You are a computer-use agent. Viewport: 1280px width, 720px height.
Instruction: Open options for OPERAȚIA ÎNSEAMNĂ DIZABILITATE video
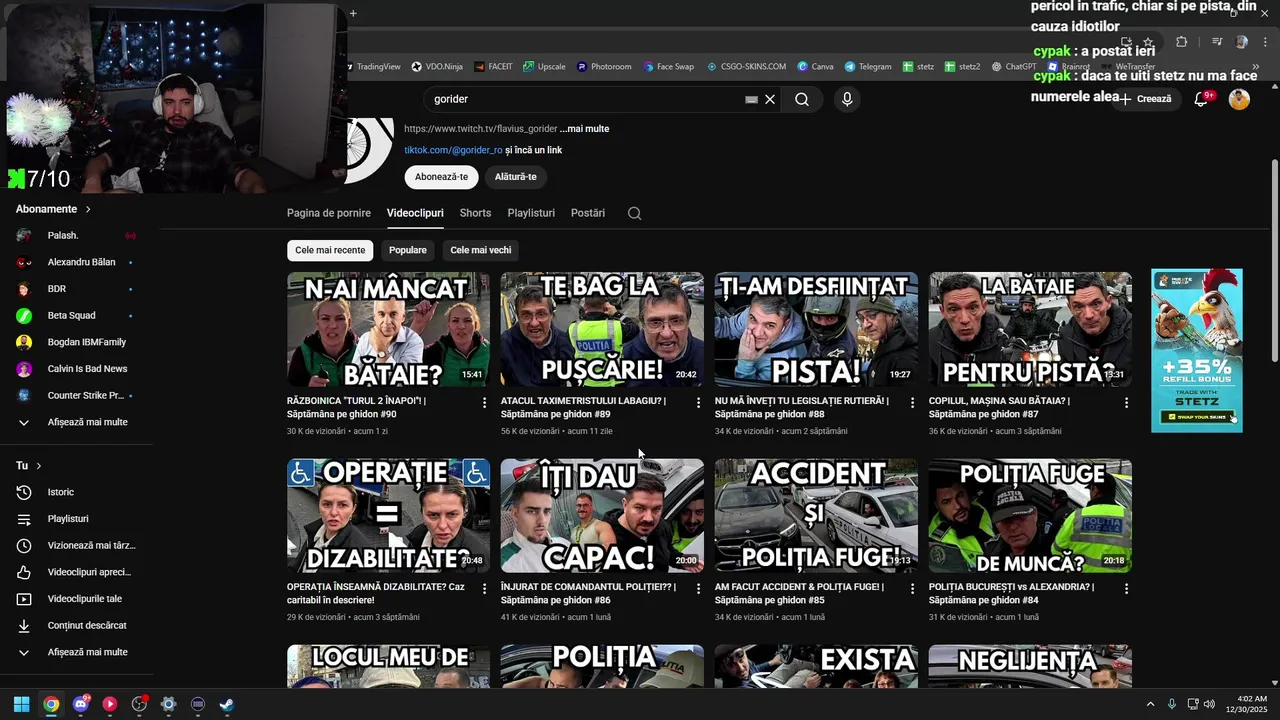click(x=485, y=589)
